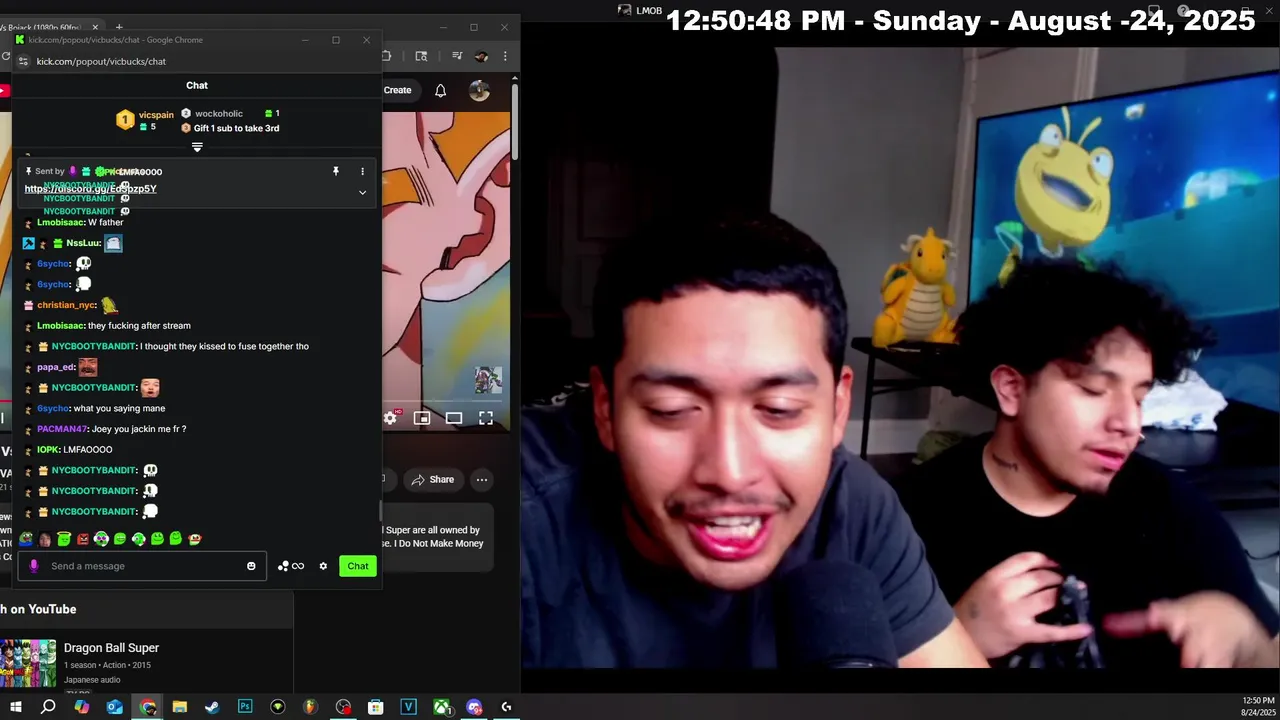
Task: Open Photoshop from the taskbar
Action: click(245, 707)
